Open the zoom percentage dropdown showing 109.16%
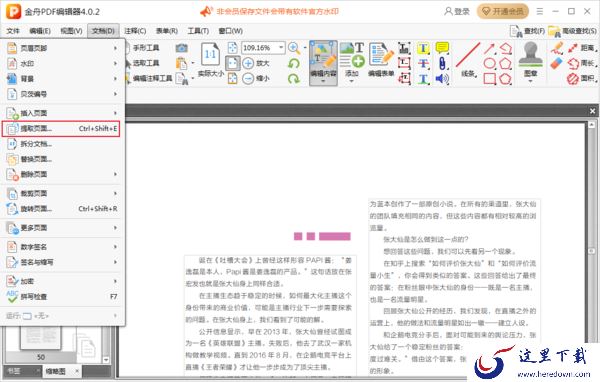The image size is (600, 382). point(281,48)
